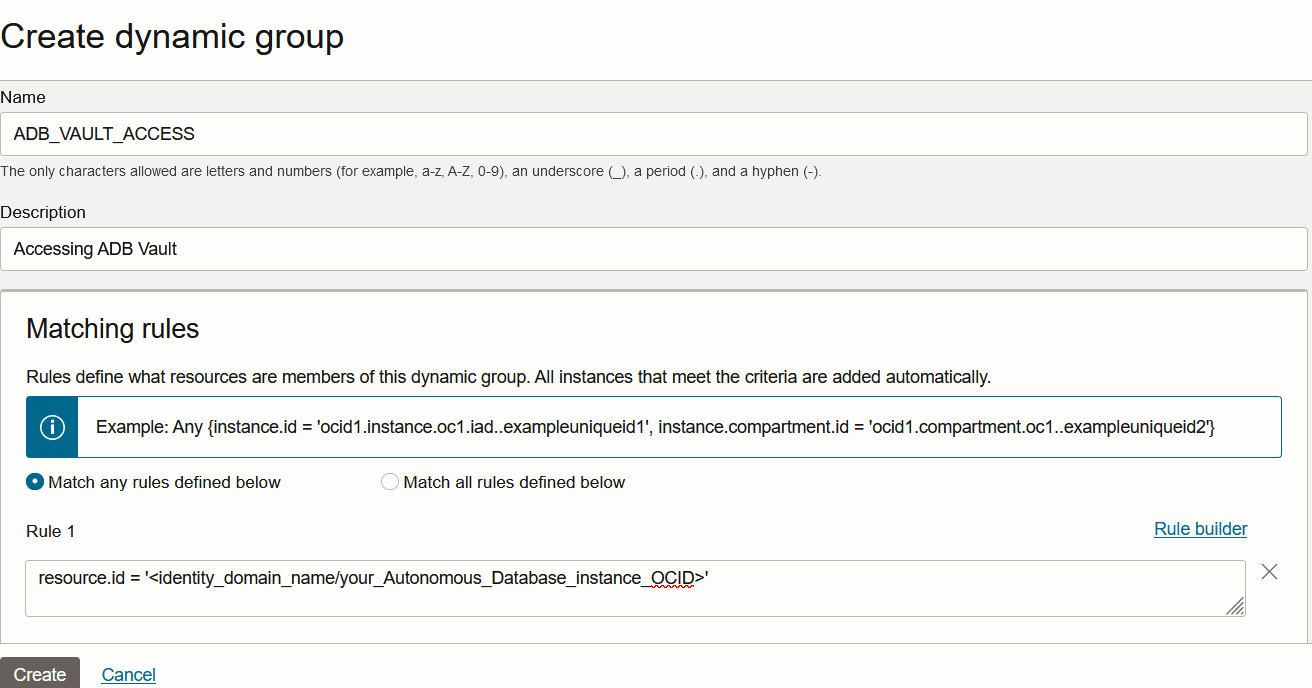The image size is (1312, 688).
Task: Click the allowed characters hint under Name
Action: (410, 171)
